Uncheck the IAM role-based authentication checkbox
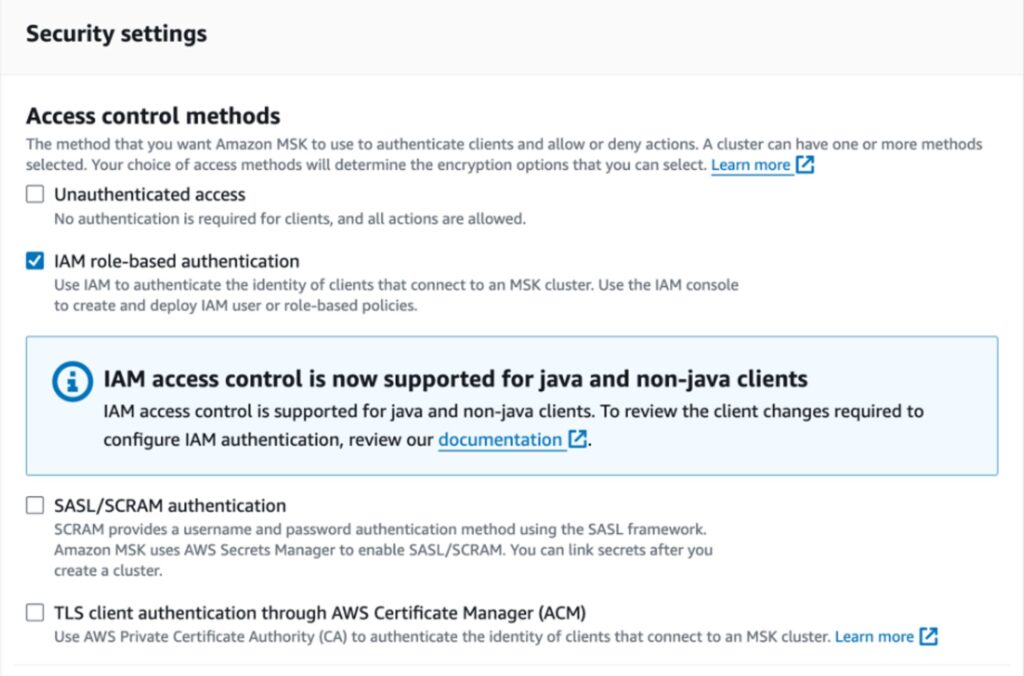Viewport: 1024px width, 676px height. [x=35, y=261]
